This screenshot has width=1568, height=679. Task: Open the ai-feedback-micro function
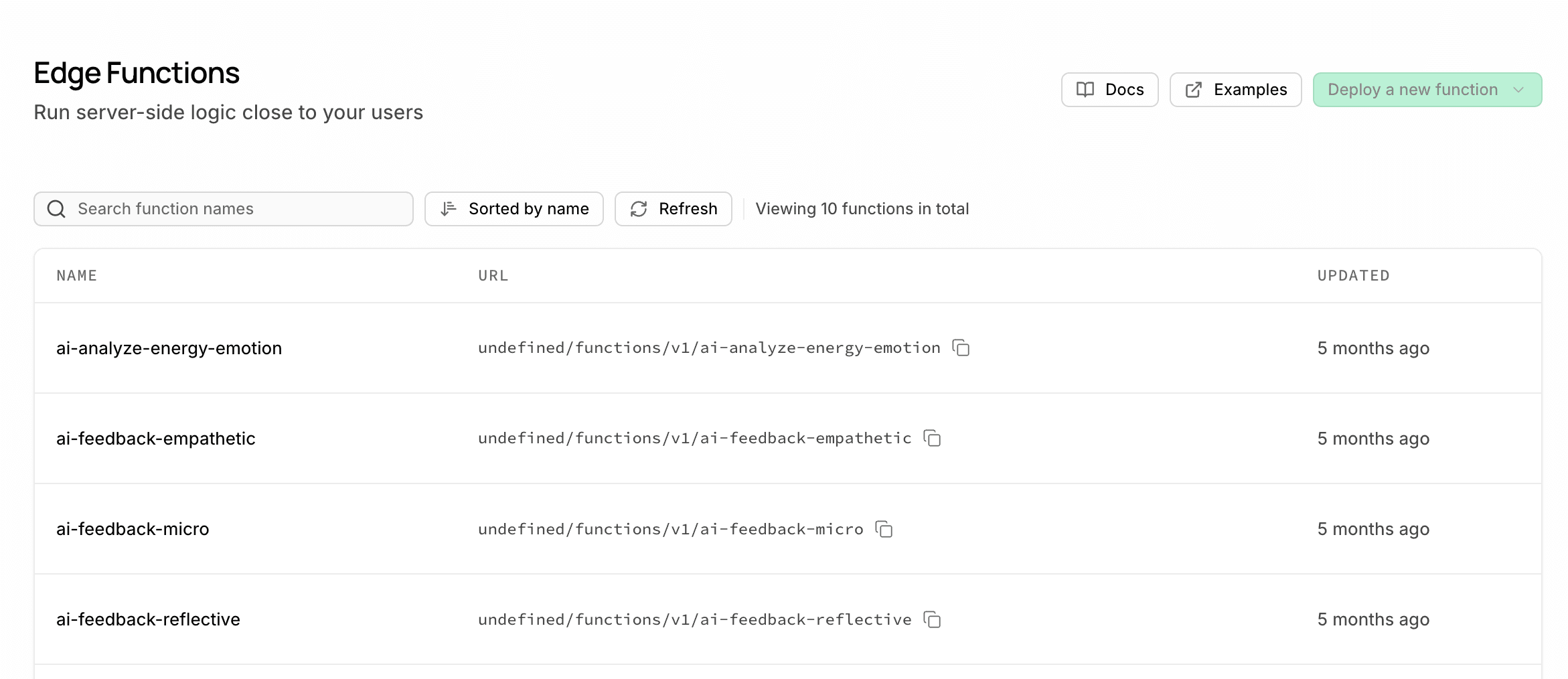[x=133, y=529]
